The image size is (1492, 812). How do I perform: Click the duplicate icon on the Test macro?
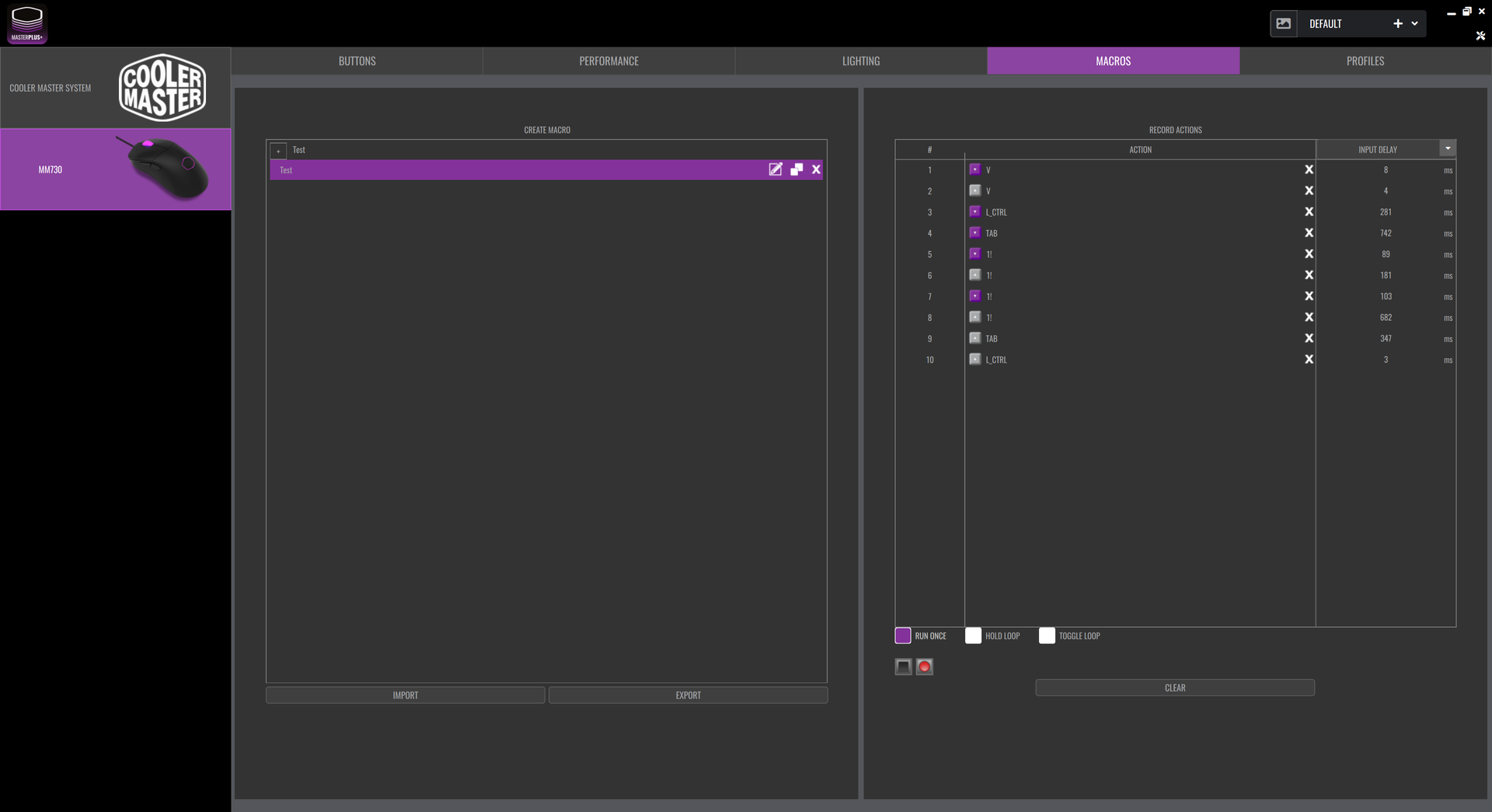797,169
